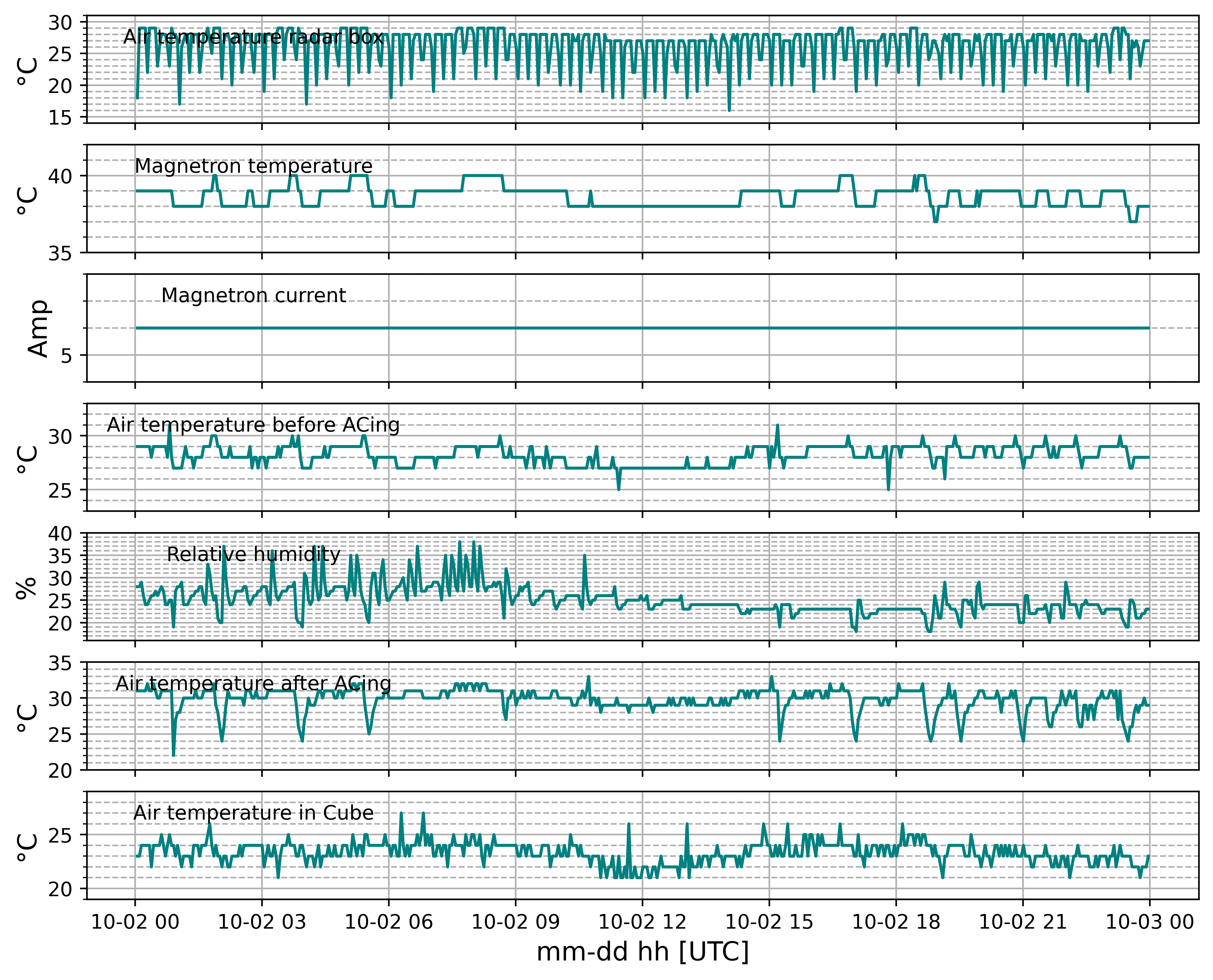This screenshot has width=1213, height=980.
Task: Click the 'Magnetron current' label text
Action: [x=253, y=295]
